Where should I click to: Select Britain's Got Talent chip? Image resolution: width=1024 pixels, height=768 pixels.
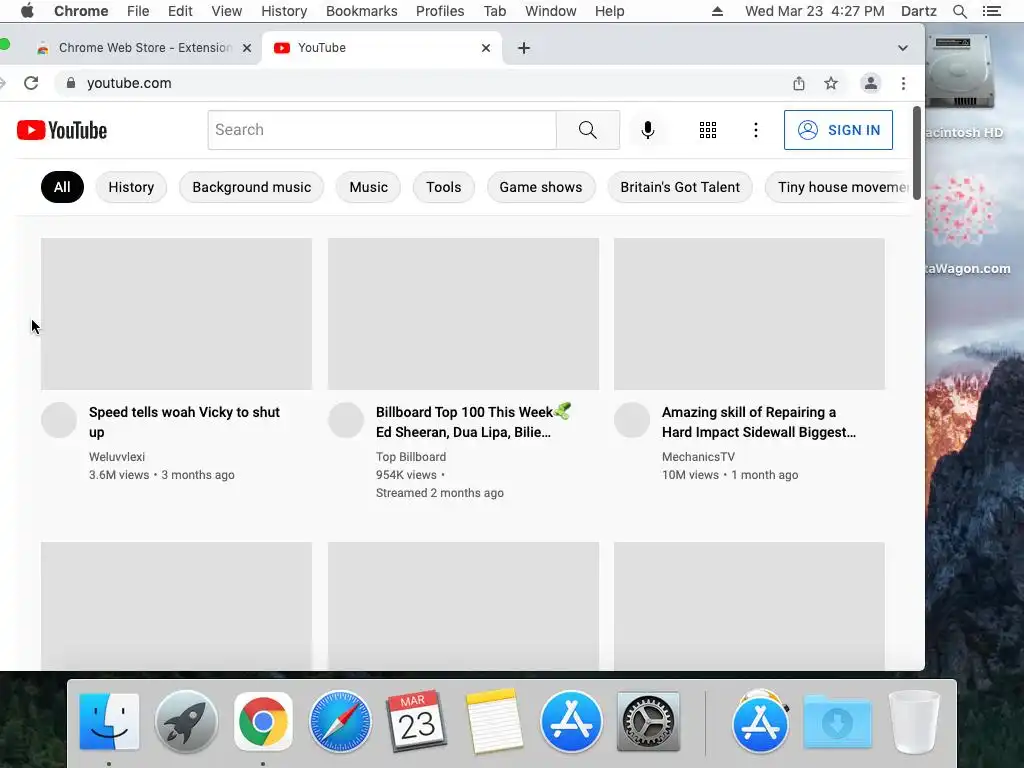coord(680,187)
